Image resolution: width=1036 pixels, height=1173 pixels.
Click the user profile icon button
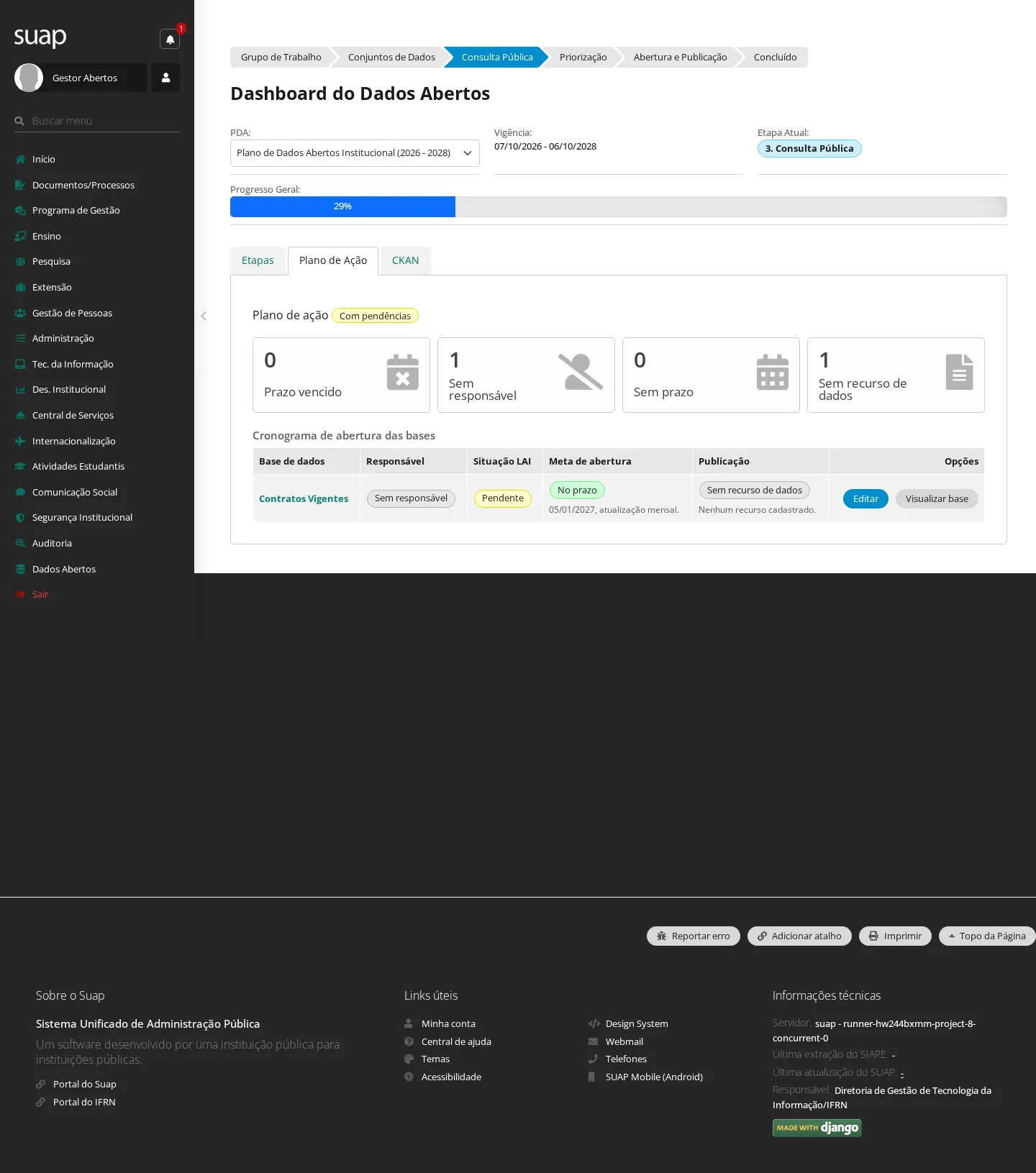click(165, 78)
